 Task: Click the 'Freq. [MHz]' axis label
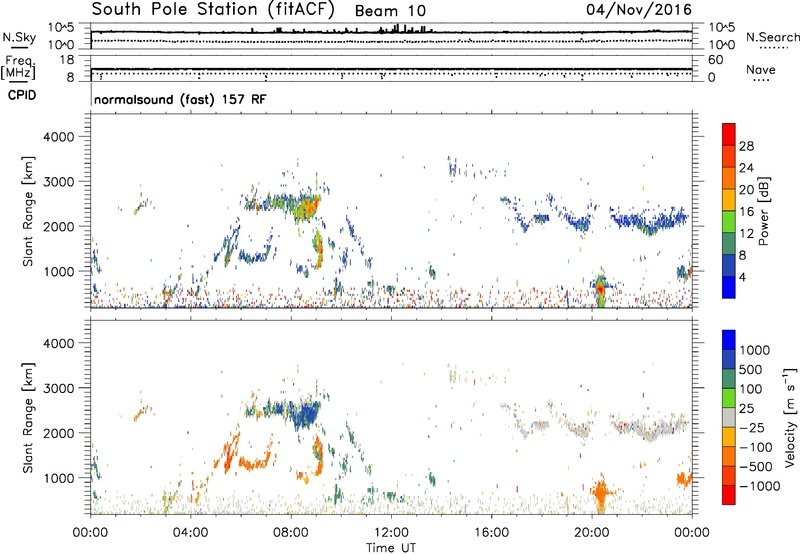(x=18, y=68)
